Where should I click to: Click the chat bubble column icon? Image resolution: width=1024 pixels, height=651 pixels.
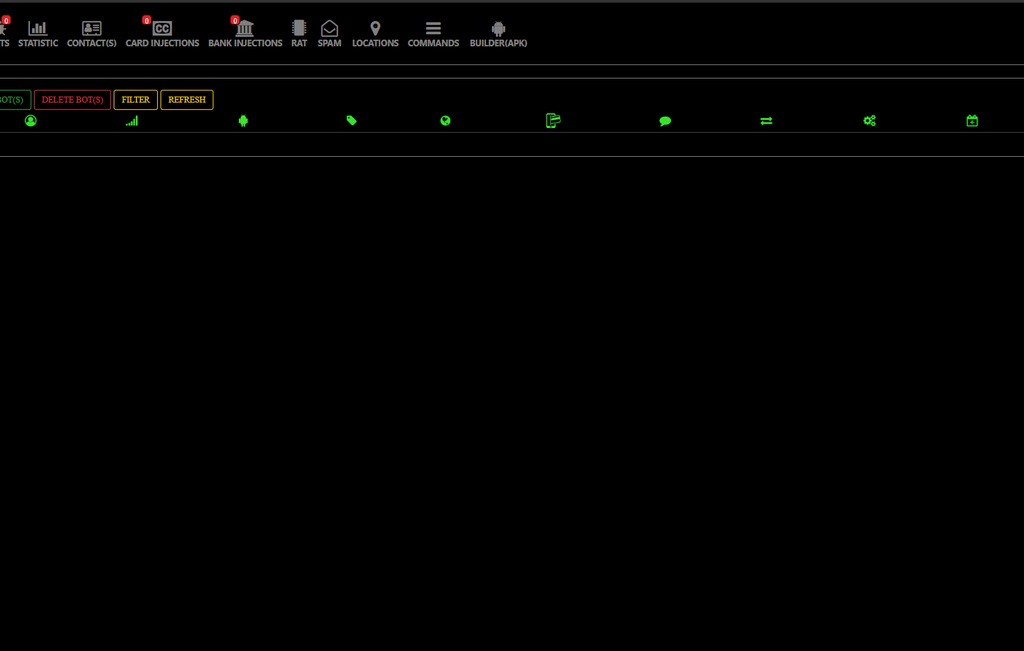pyautogui.click(x=665, y=120)
